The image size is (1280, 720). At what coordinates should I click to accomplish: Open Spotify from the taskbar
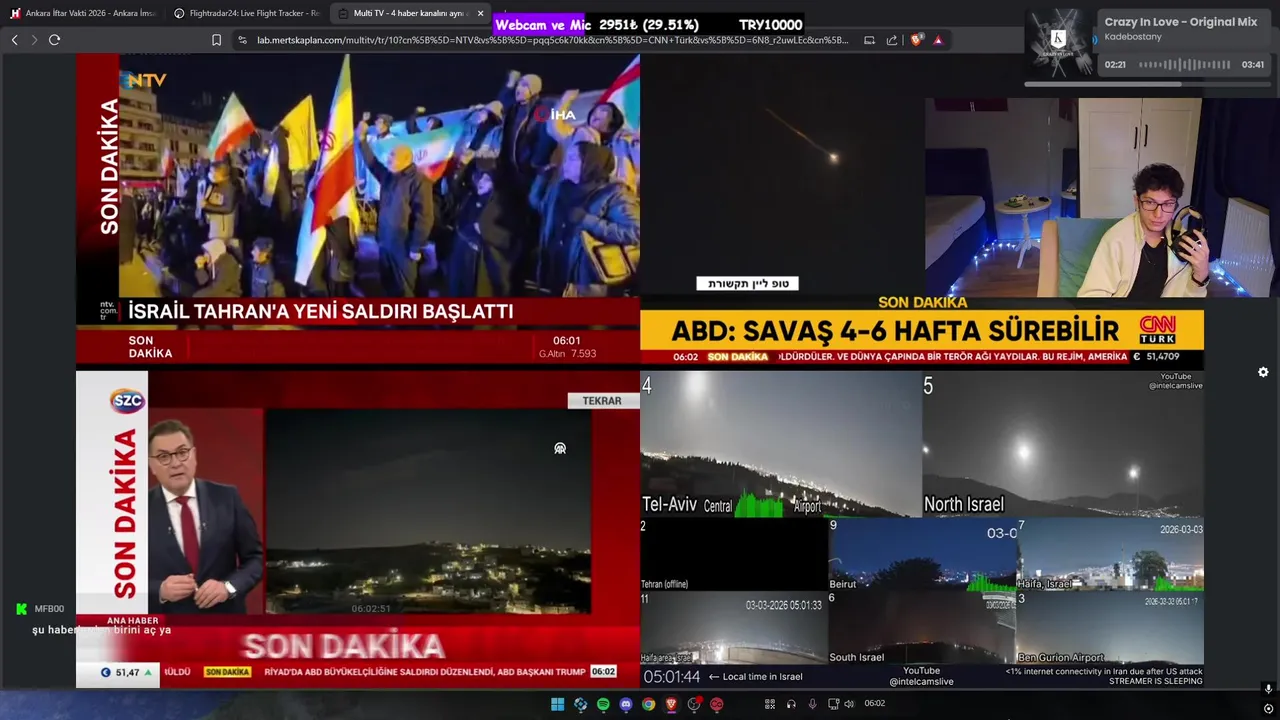(603, 704)
